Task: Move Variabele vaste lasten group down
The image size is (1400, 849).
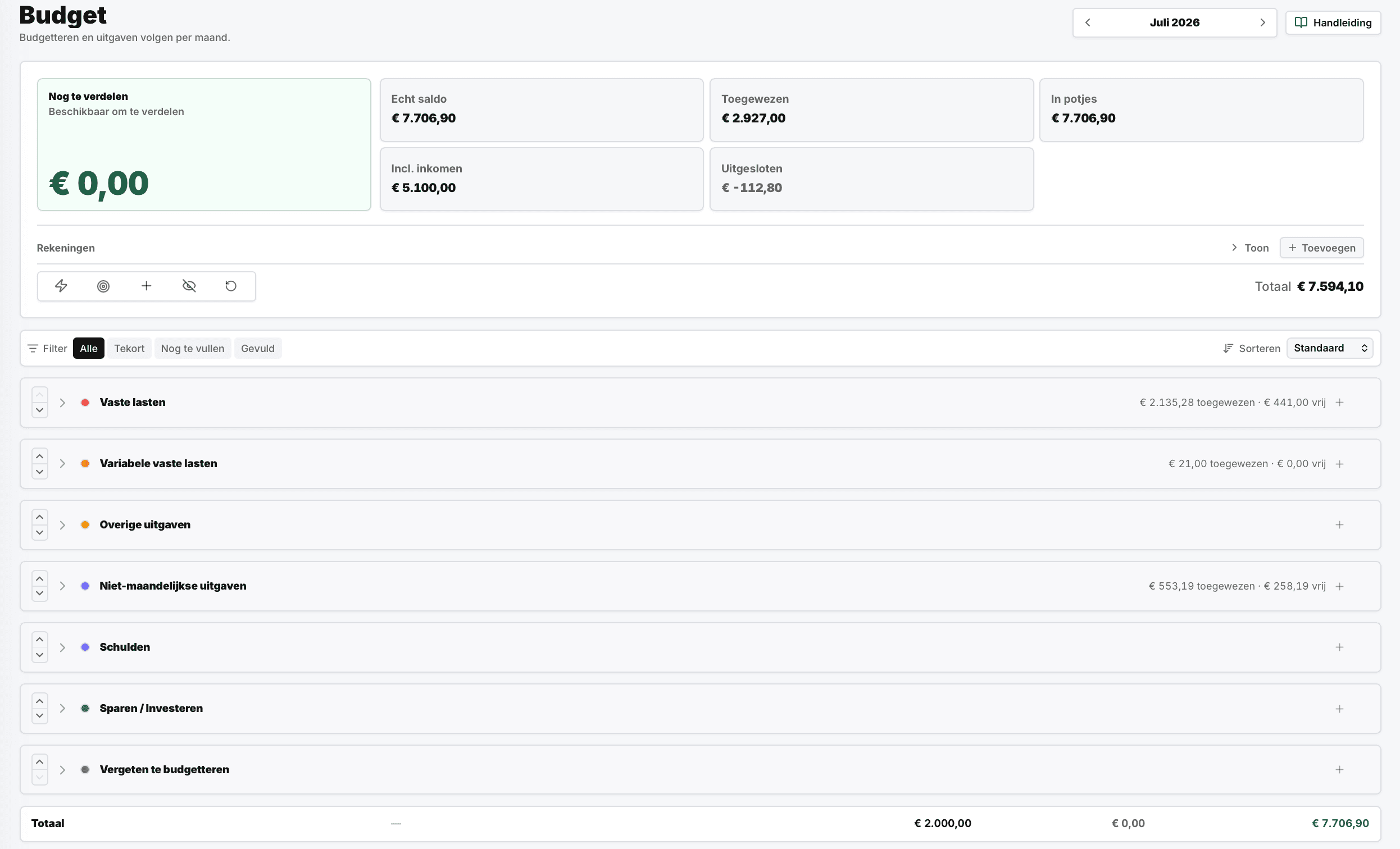Action: [x=40, y=471]
